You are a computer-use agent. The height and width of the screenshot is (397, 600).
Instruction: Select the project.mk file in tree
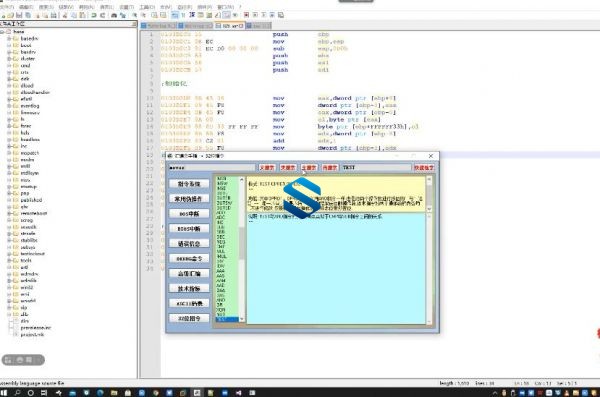point(32,335)
